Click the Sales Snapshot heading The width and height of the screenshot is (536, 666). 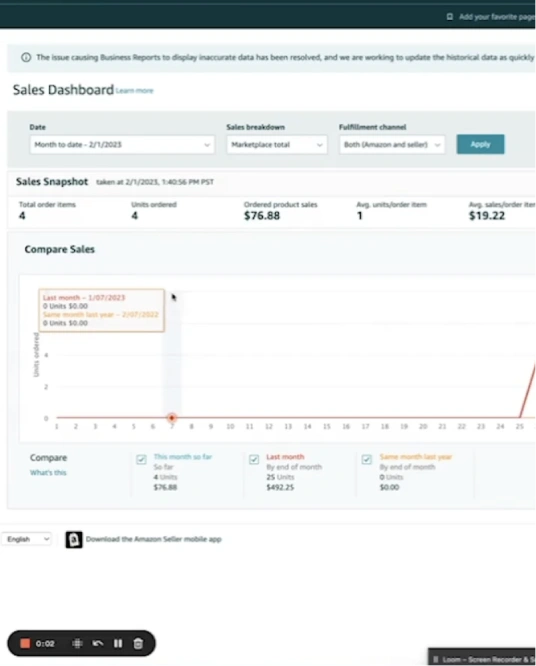(52, 182)
